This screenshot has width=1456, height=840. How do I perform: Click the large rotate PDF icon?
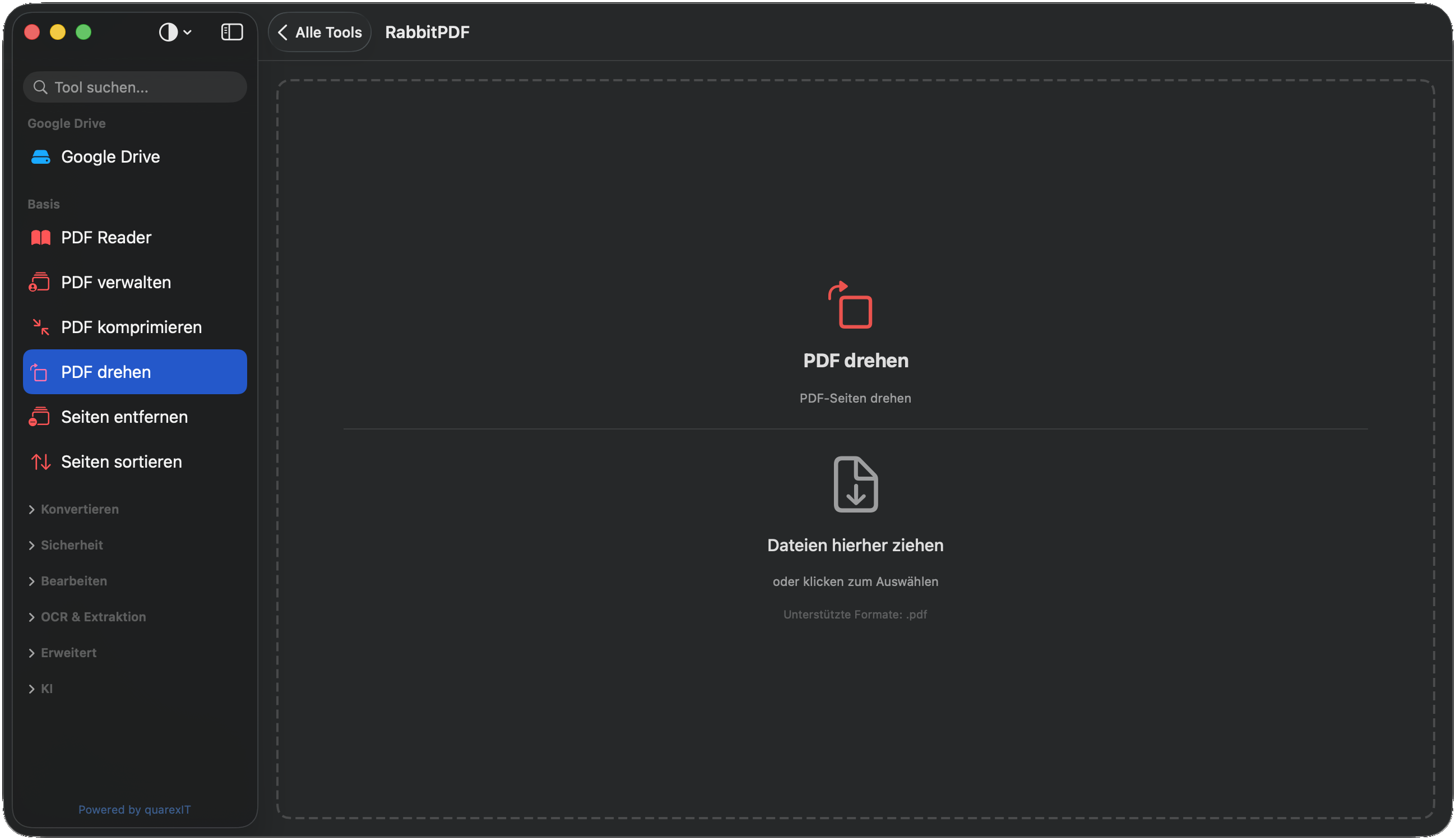click(850, 305)
